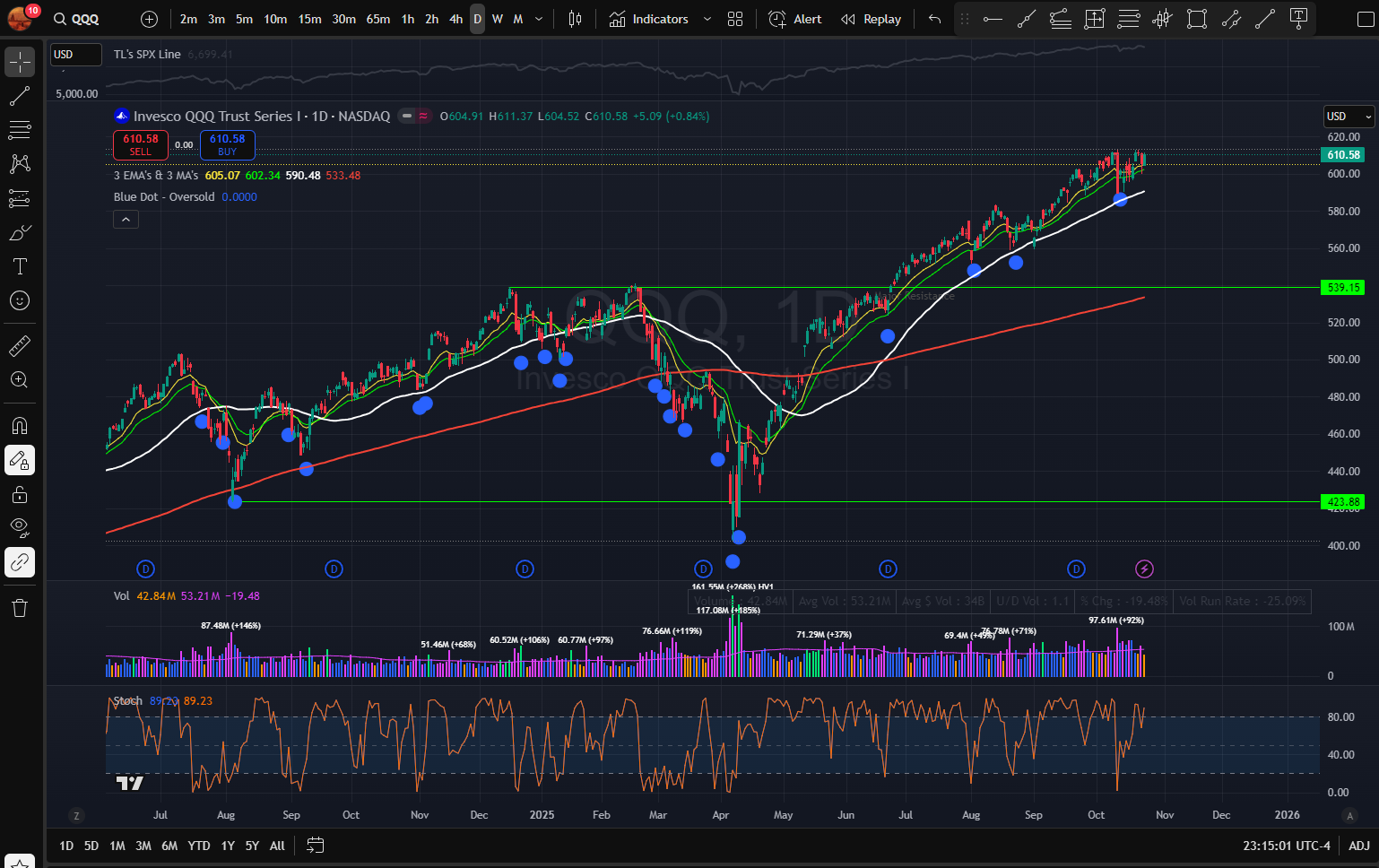Viewport: 1379px width, 868px height.
Task: Open the layout setup square icon
Action: [x=1366, y=19]
